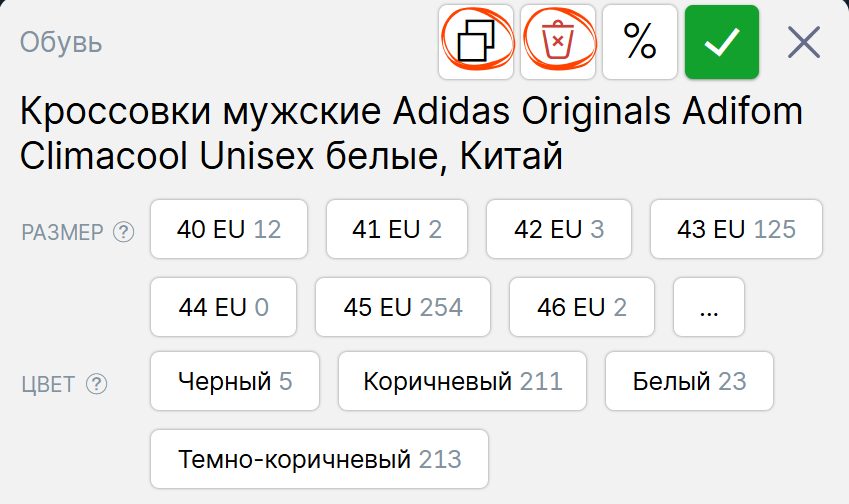Pick the Белый color option
This screenshot has width=849, height=504.
(689, 381)
